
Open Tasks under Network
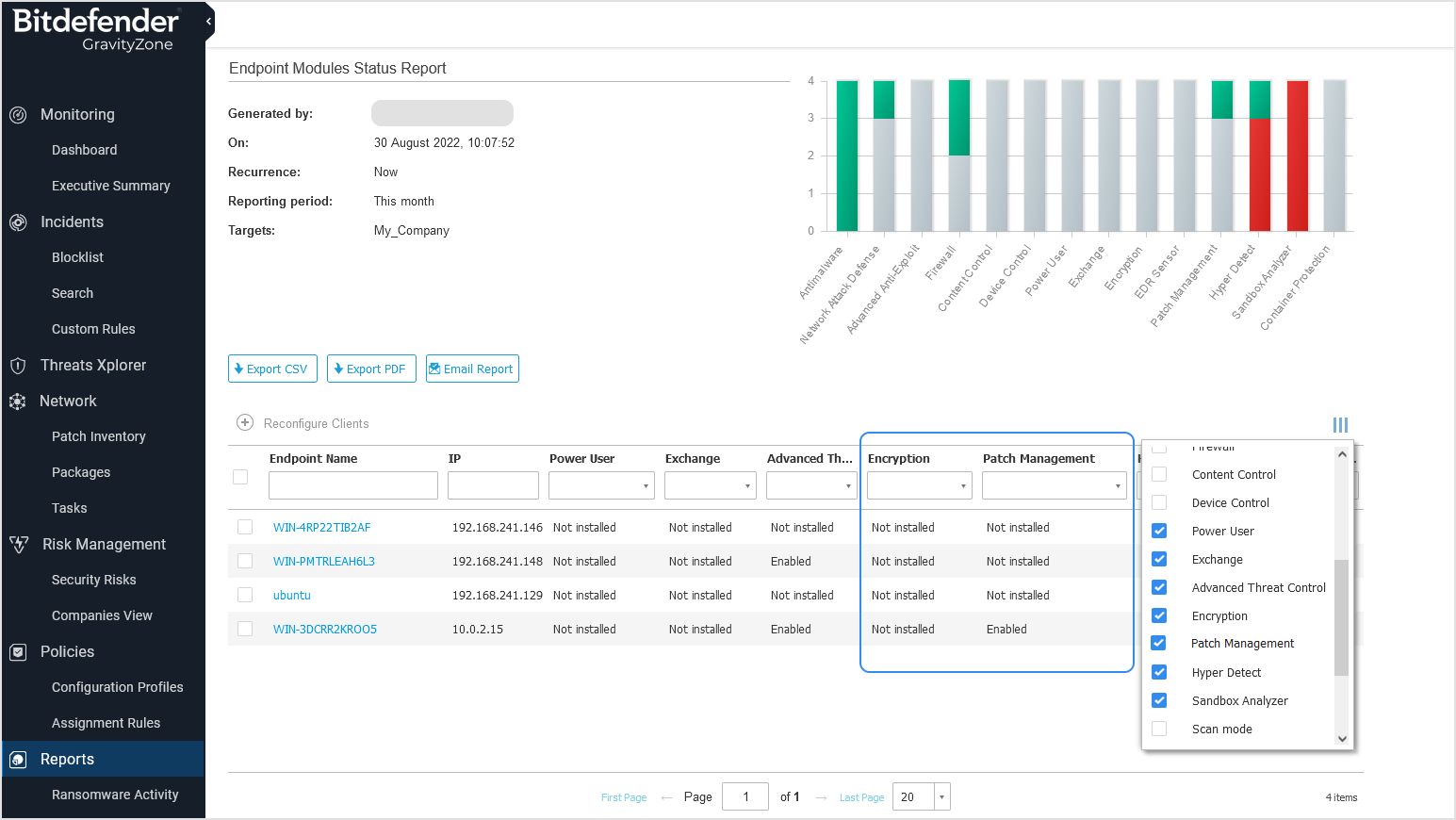click(69, 508)
